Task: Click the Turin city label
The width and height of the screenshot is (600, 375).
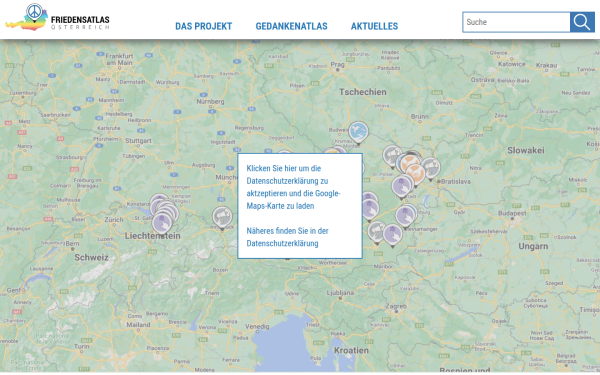Action: click(82, 347)
